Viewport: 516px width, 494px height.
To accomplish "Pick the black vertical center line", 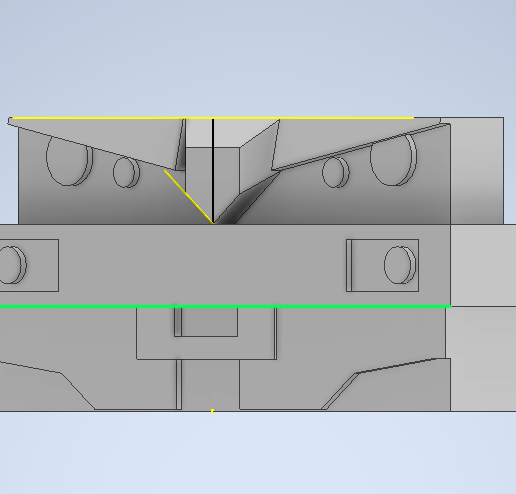I will 213,171.
